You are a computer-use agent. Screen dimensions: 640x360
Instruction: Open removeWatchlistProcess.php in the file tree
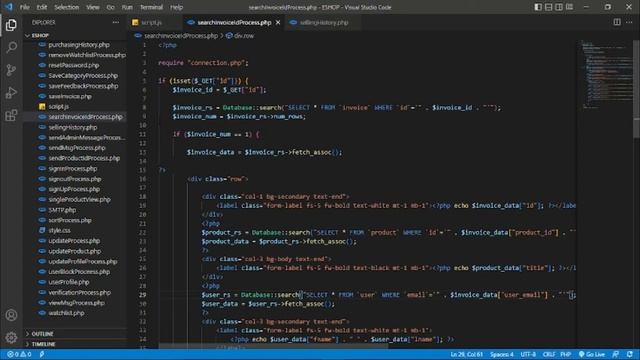pyautogui.click(x=87, y=55)
